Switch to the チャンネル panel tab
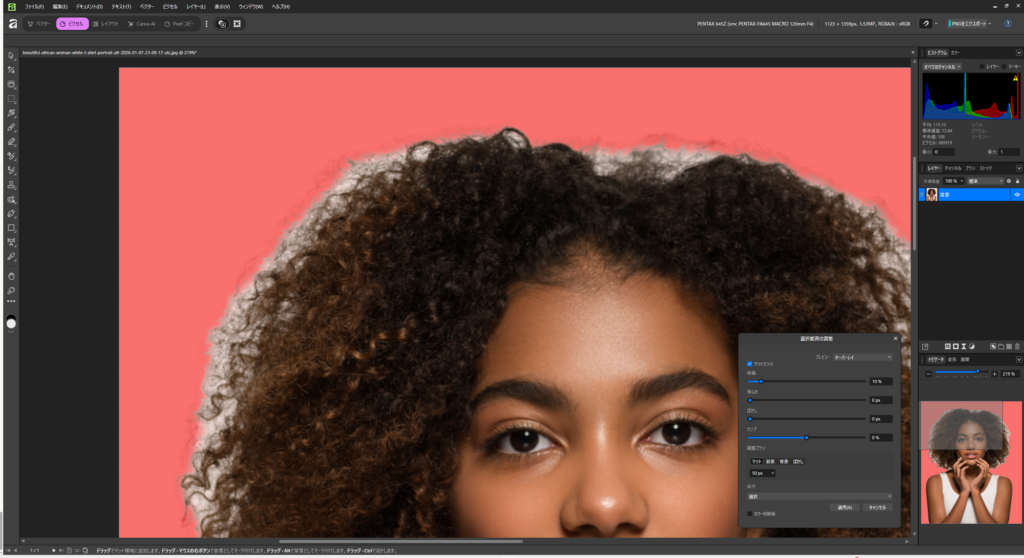The image size is (1024, 558). [953, 168]
